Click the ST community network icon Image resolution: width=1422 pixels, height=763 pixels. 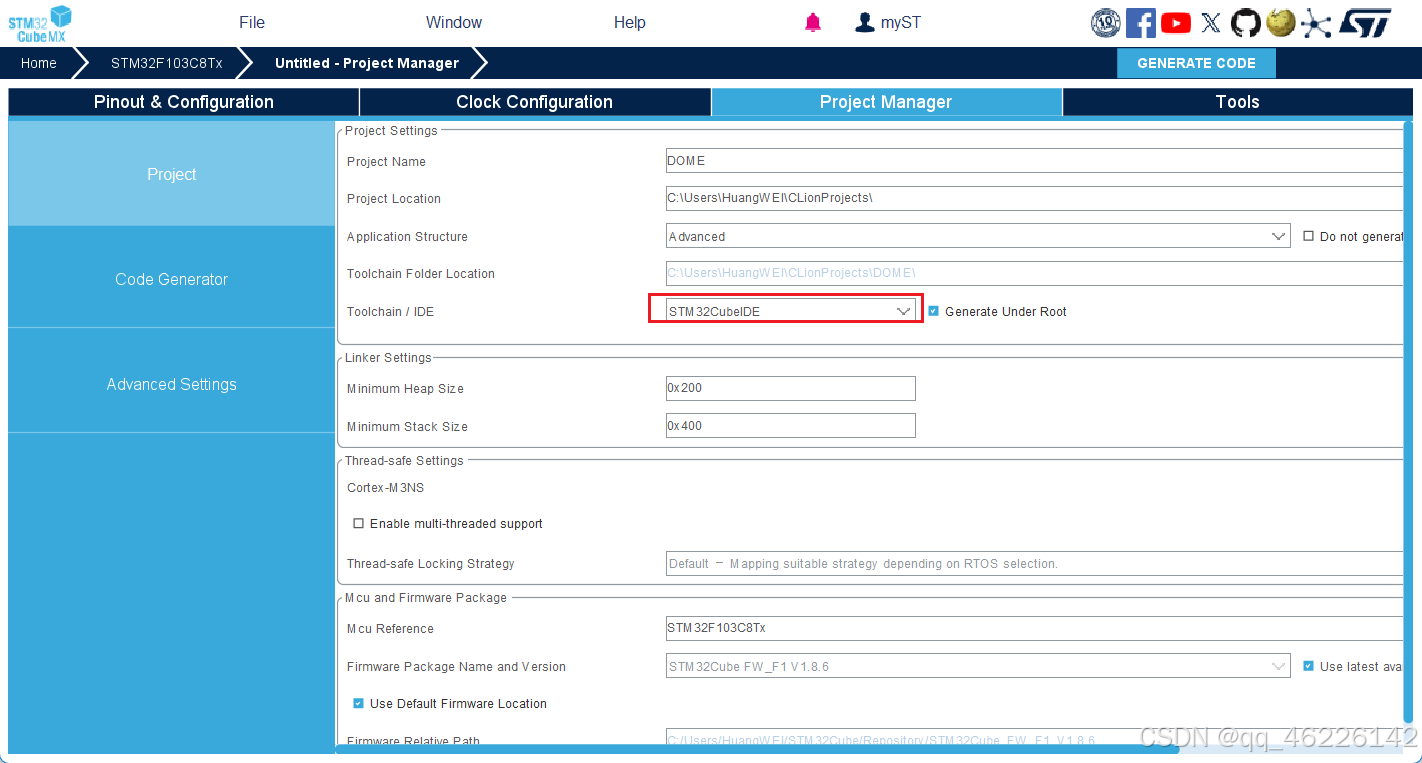point(1316,22)
